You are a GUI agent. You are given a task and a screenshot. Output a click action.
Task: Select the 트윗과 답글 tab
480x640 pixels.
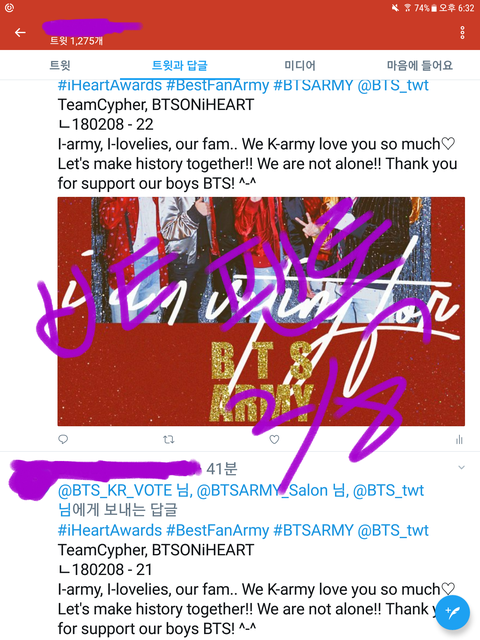180,65
